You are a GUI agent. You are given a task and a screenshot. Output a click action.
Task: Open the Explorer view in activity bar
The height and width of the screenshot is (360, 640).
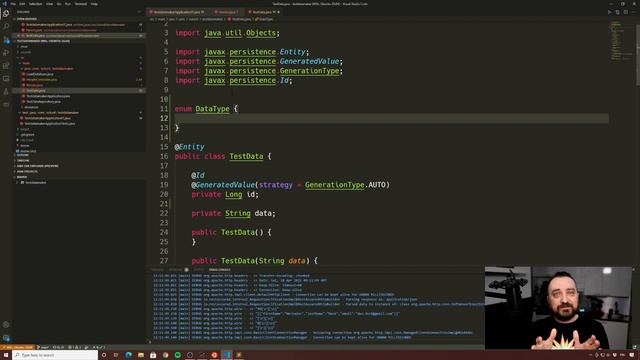point(6,13)
